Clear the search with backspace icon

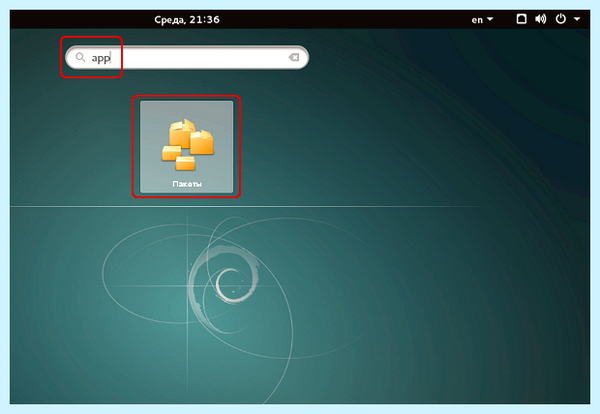(x=293, y=57)
